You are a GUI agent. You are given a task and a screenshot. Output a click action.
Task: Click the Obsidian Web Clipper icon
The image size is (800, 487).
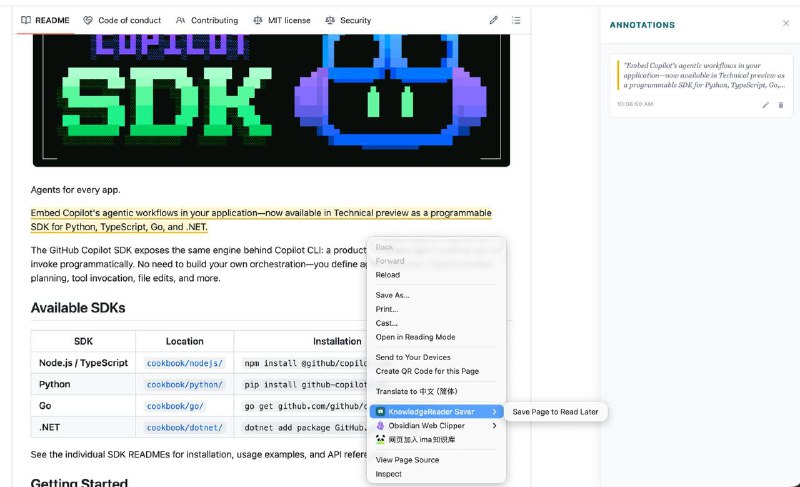point(380,425)
